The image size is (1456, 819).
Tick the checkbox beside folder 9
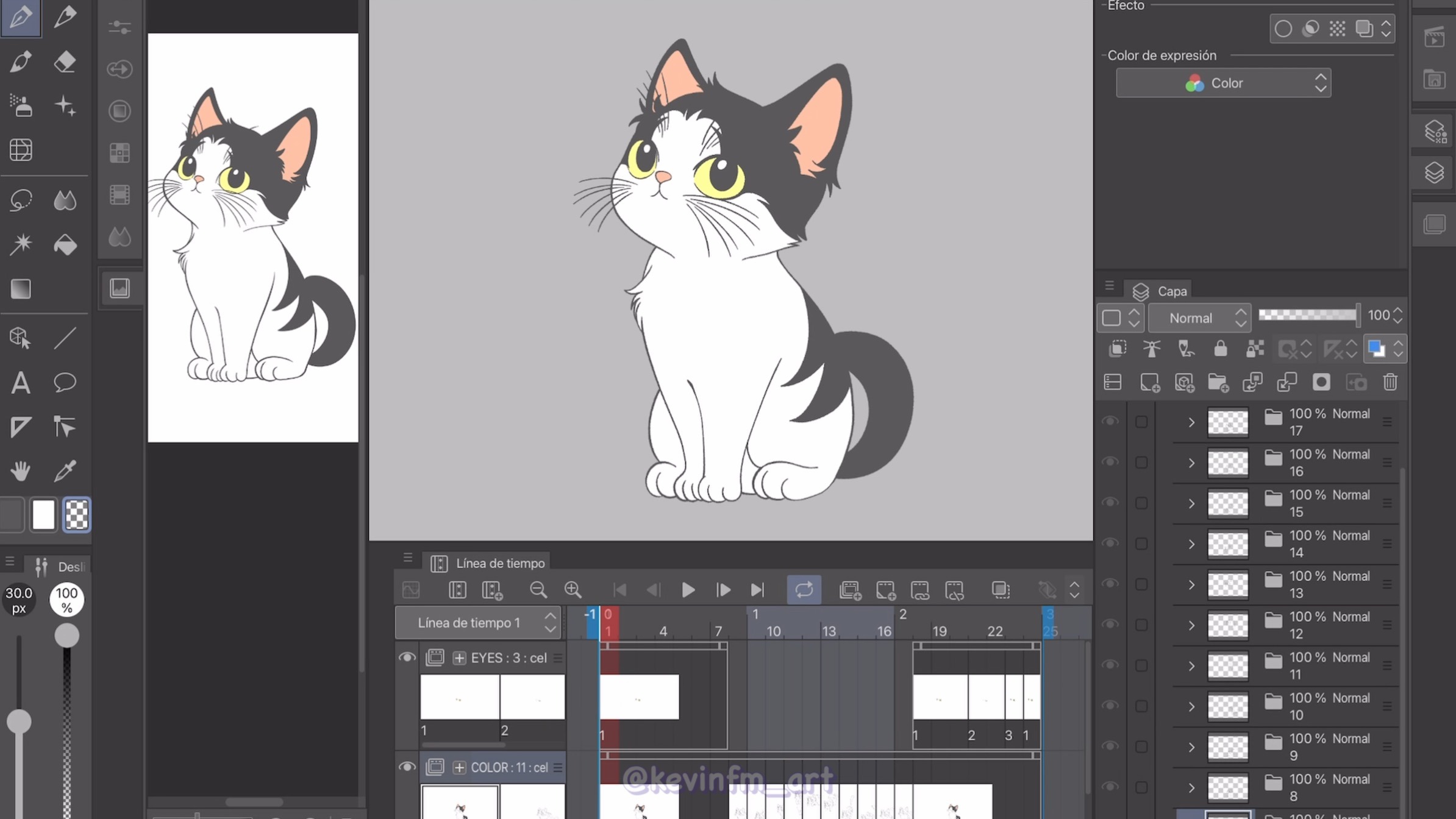[1141, 747]
